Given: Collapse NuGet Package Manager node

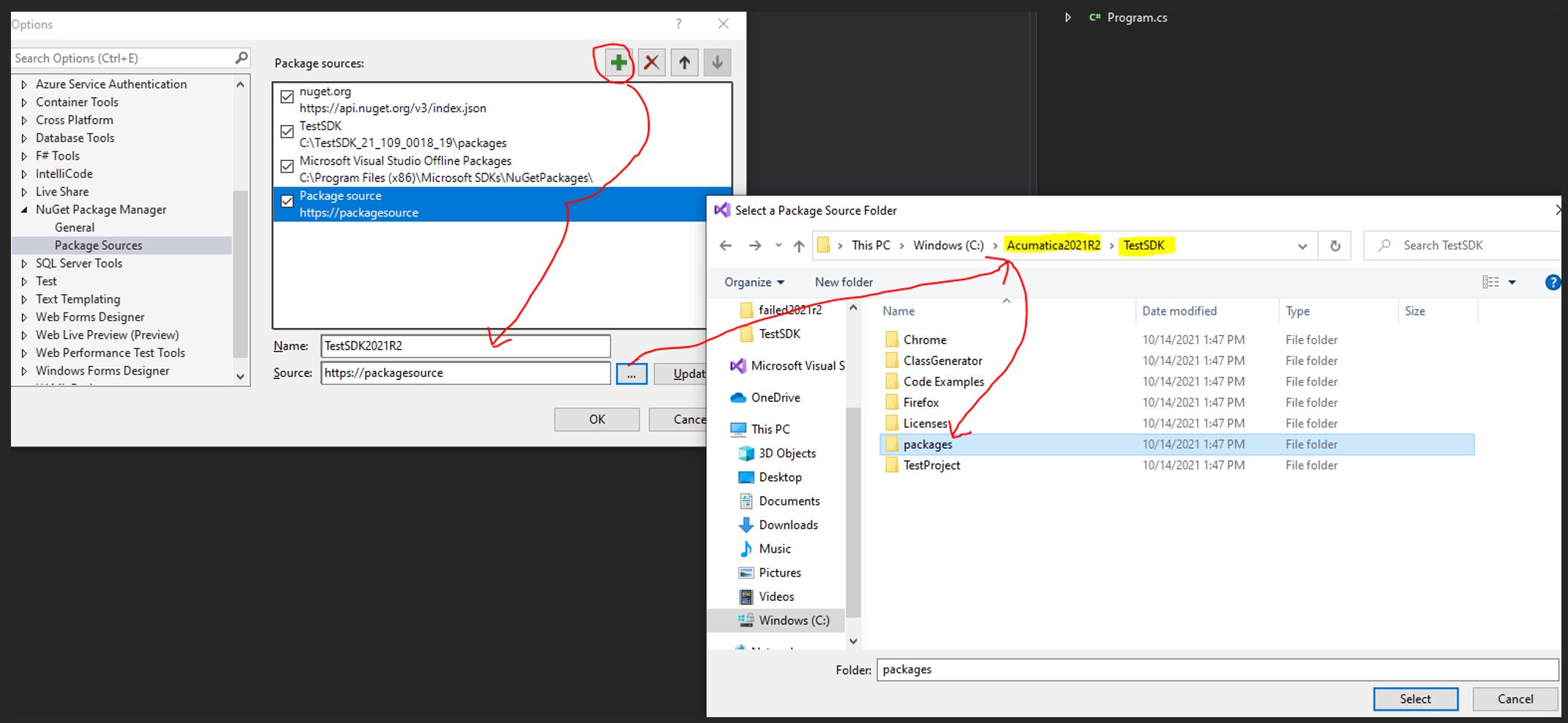Looking at the screenshot, I should 24,209.
